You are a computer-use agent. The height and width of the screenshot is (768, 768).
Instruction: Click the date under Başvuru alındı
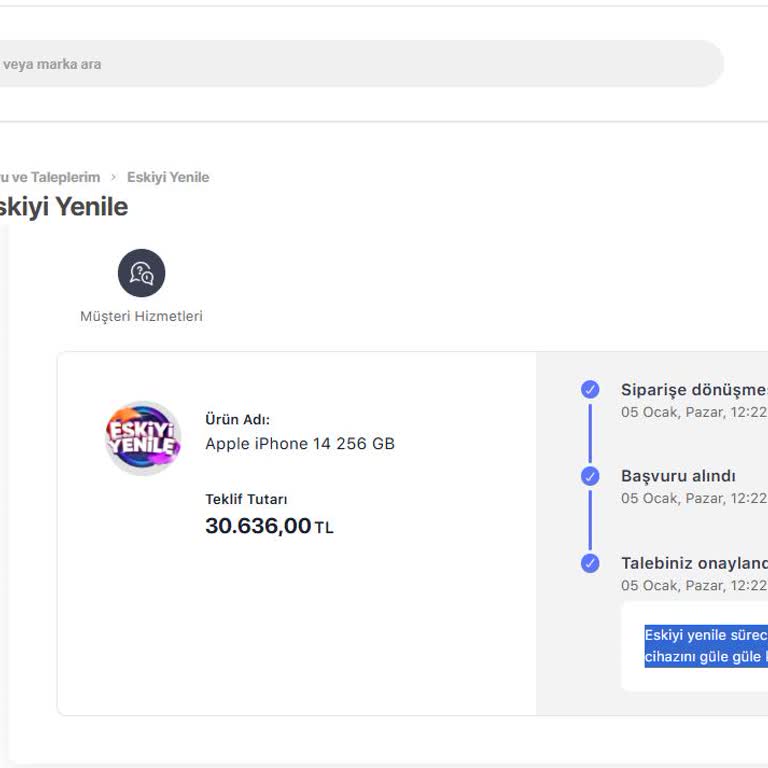pos(693,498)
